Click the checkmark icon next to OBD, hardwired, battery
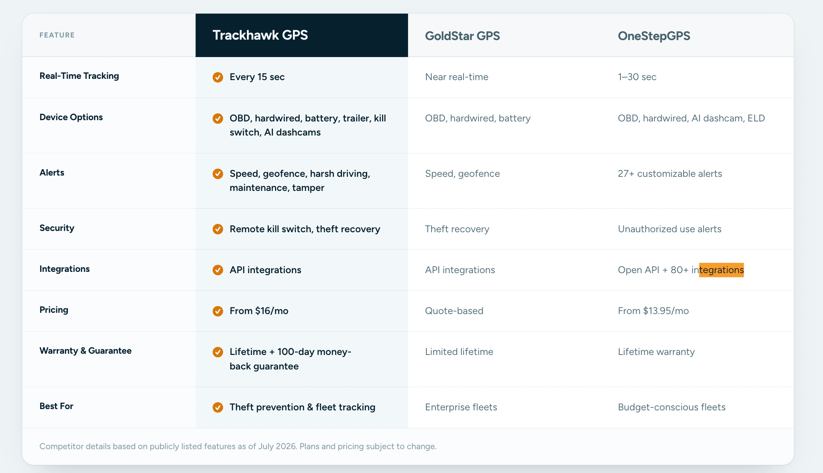 (x=217, y=118)
